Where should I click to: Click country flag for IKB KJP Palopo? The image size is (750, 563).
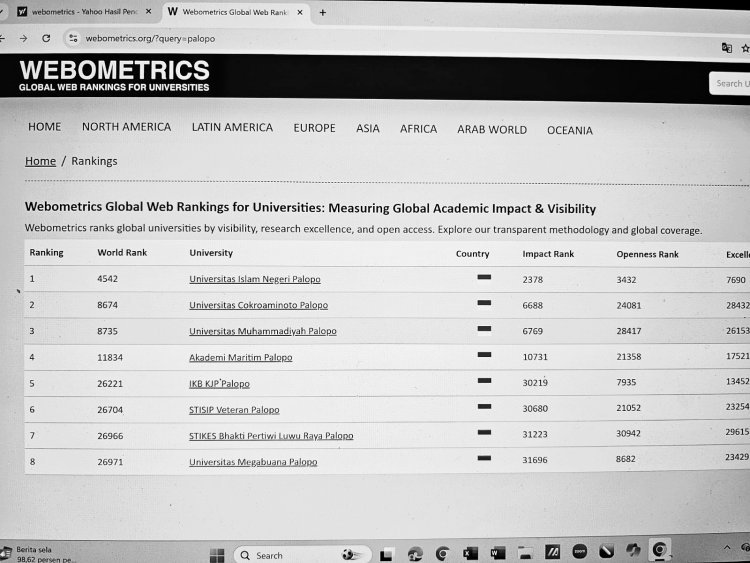pyautogui.click(x=484, y=381)
